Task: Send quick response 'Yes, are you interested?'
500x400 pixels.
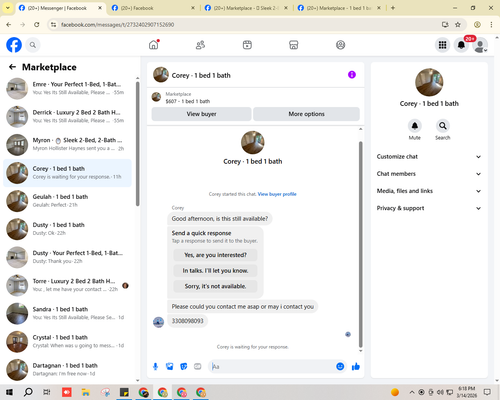Action: pos(215,255)
